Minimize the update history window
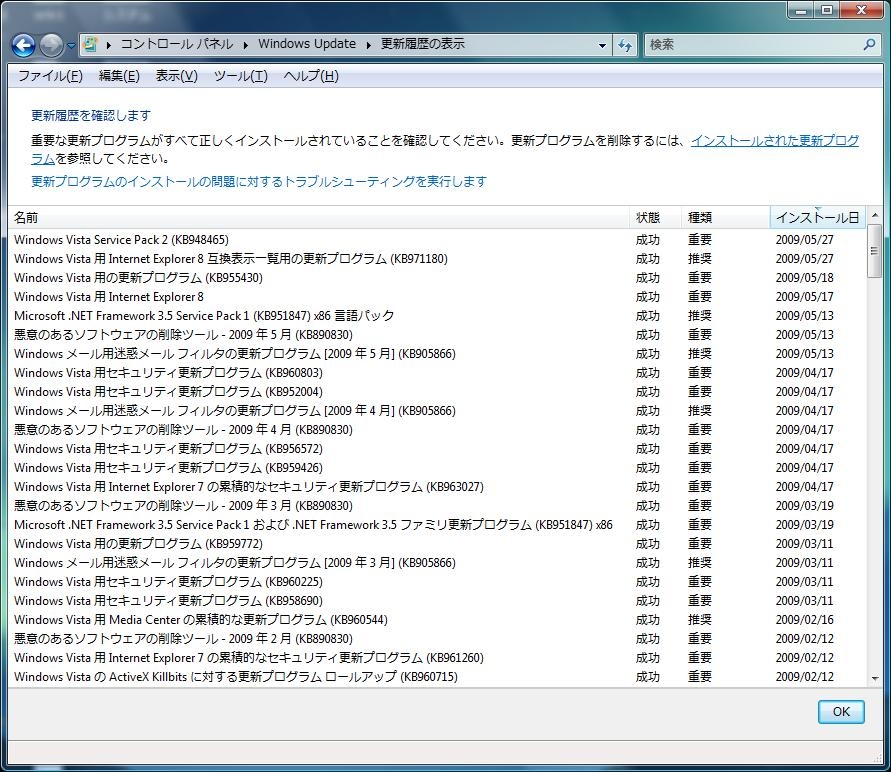The image size is (891, 772). [x=801, y=10]
